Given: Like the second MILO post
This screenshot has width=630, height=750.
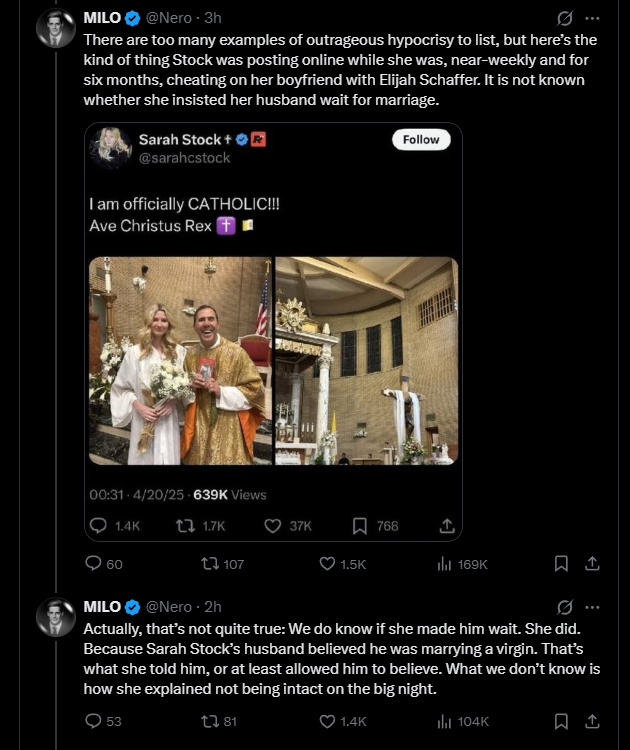Looking at the screenshot, I should [x=327, y=720].
